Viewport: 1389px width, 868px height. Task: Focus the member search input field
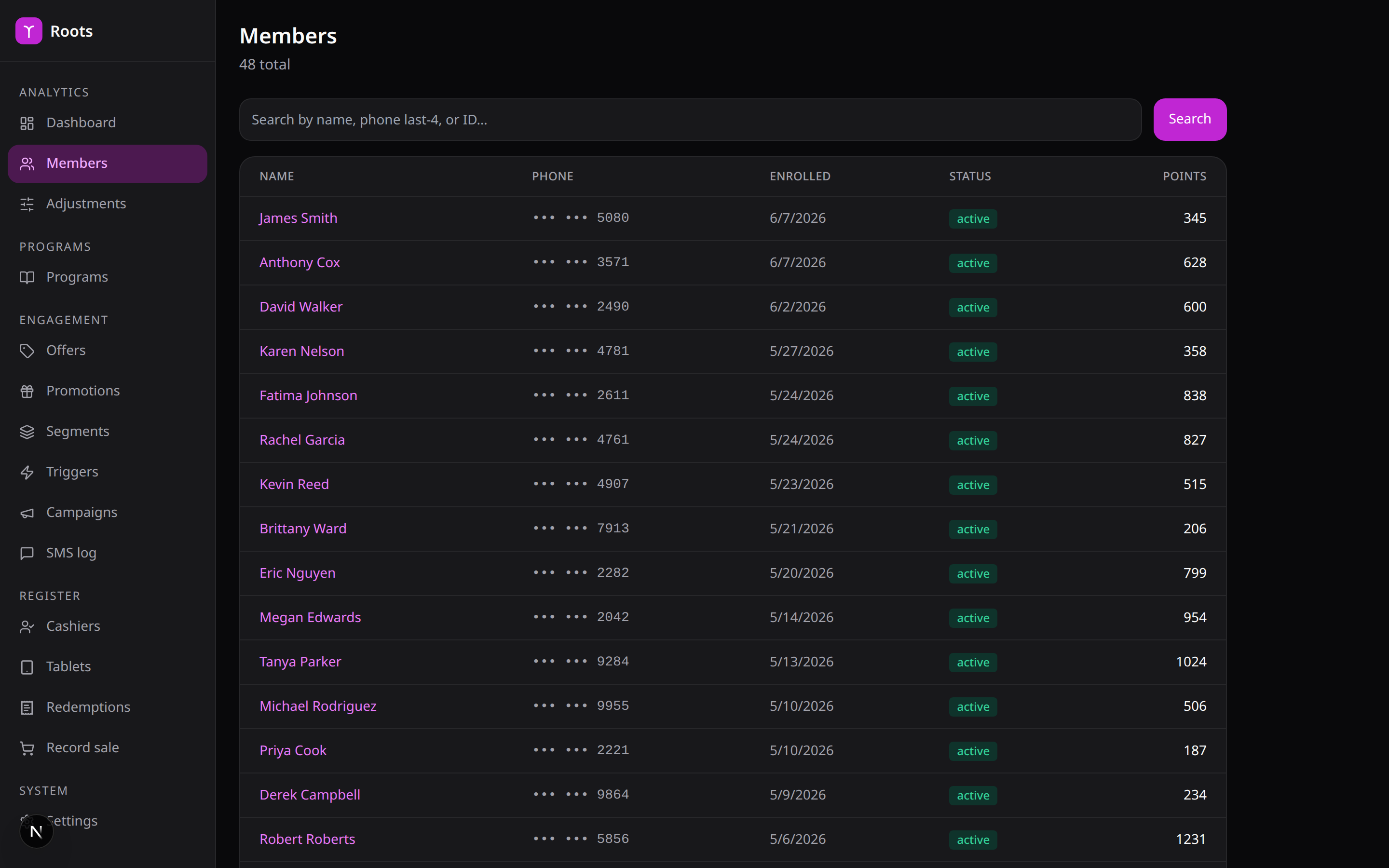pos(690,120)
